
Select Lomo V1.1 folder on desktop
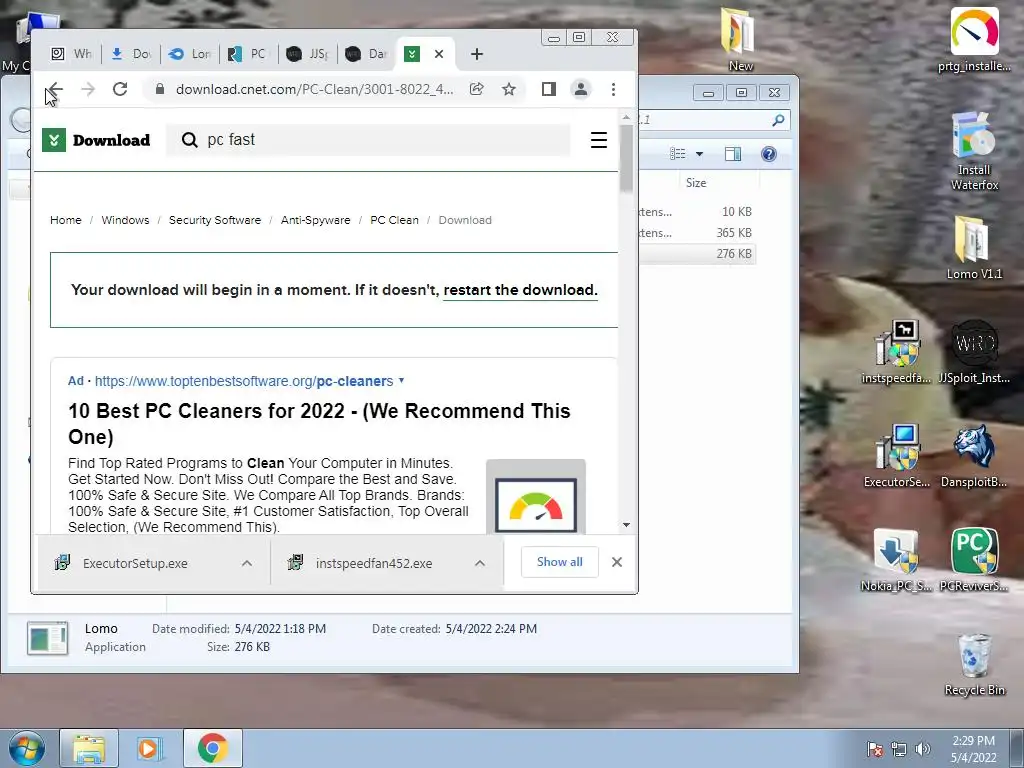click(x=974, y=248)
